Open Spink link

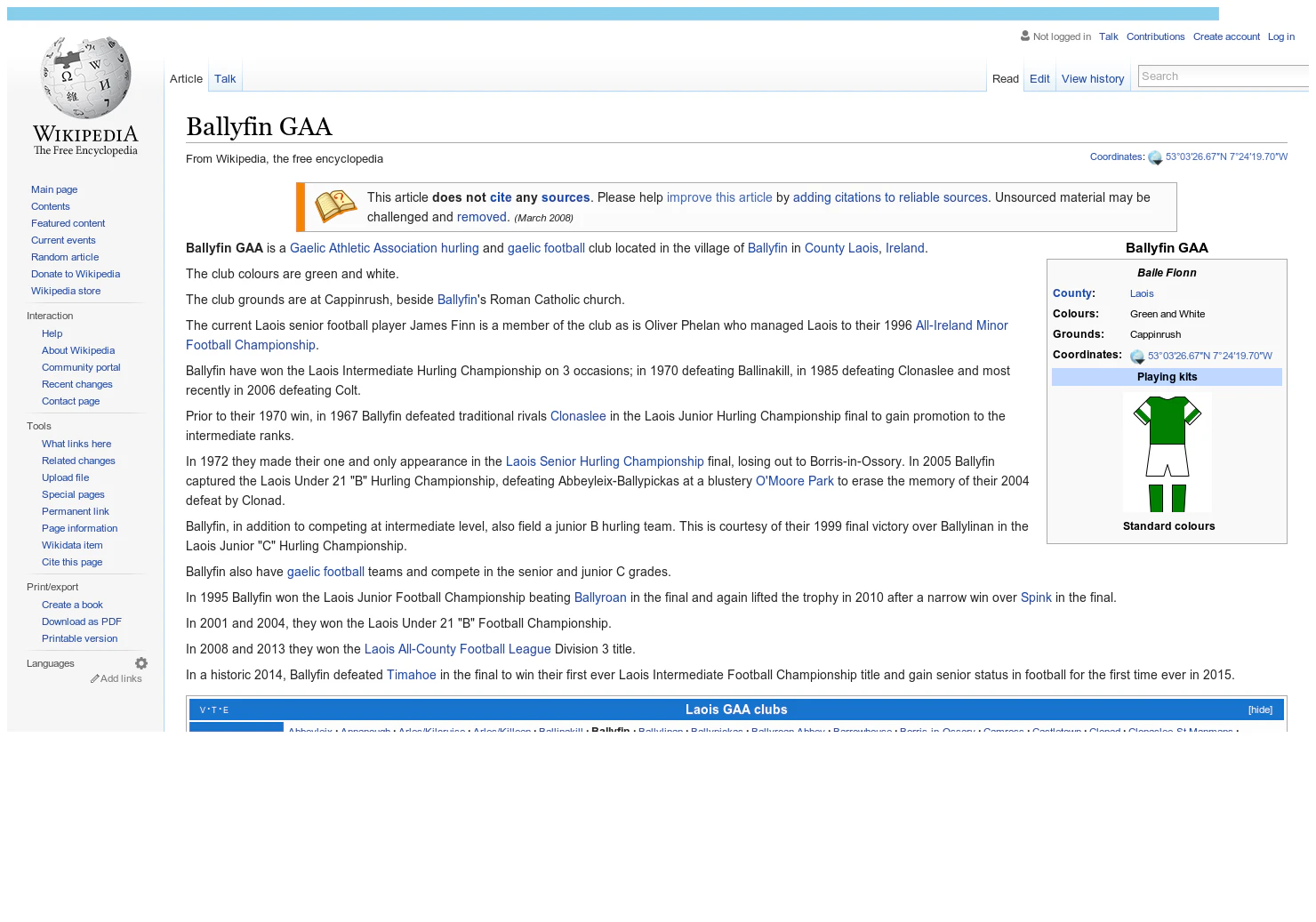click(1036, 597)
